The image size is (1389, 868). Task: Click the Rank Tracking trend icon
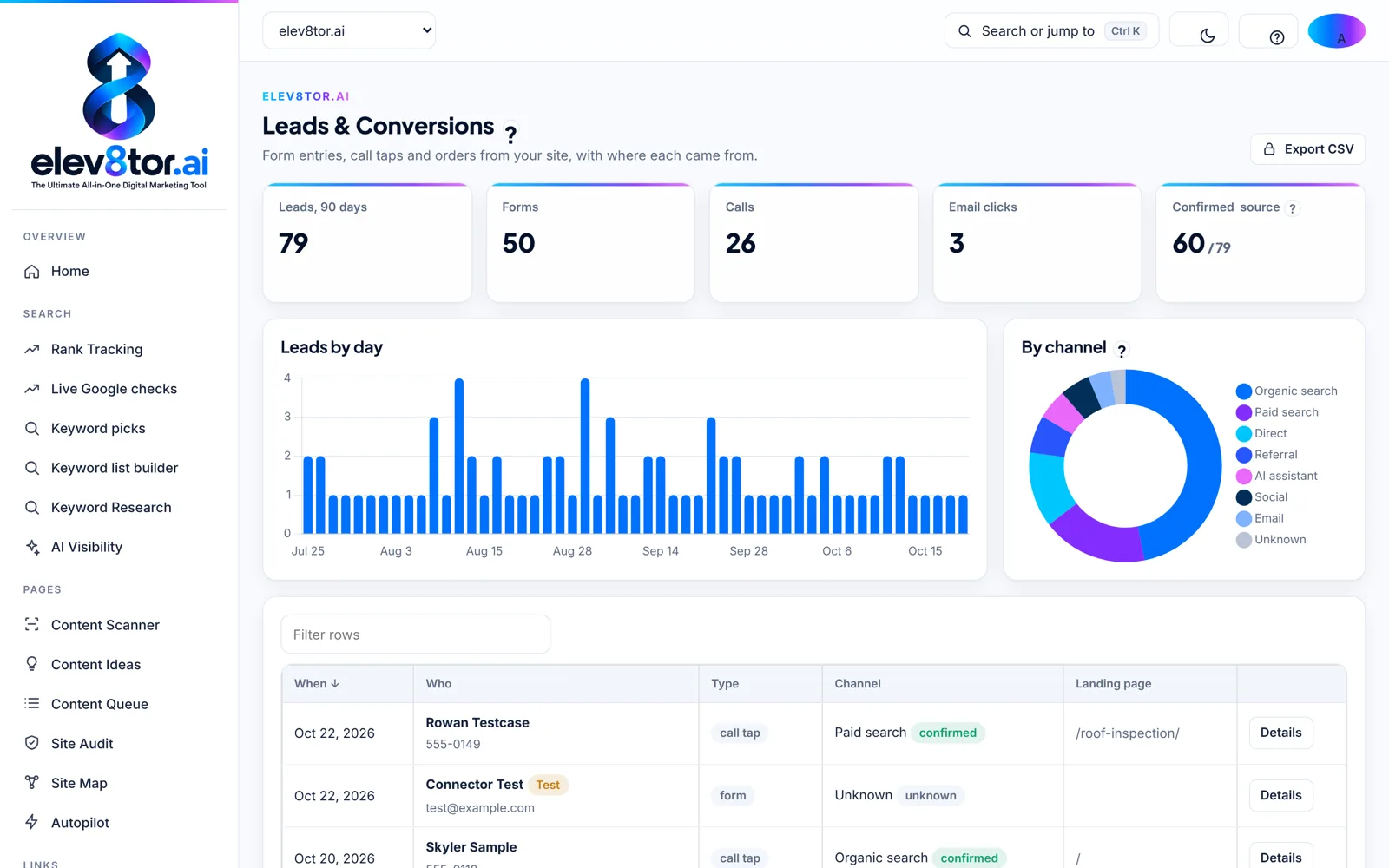click(32, 349)
